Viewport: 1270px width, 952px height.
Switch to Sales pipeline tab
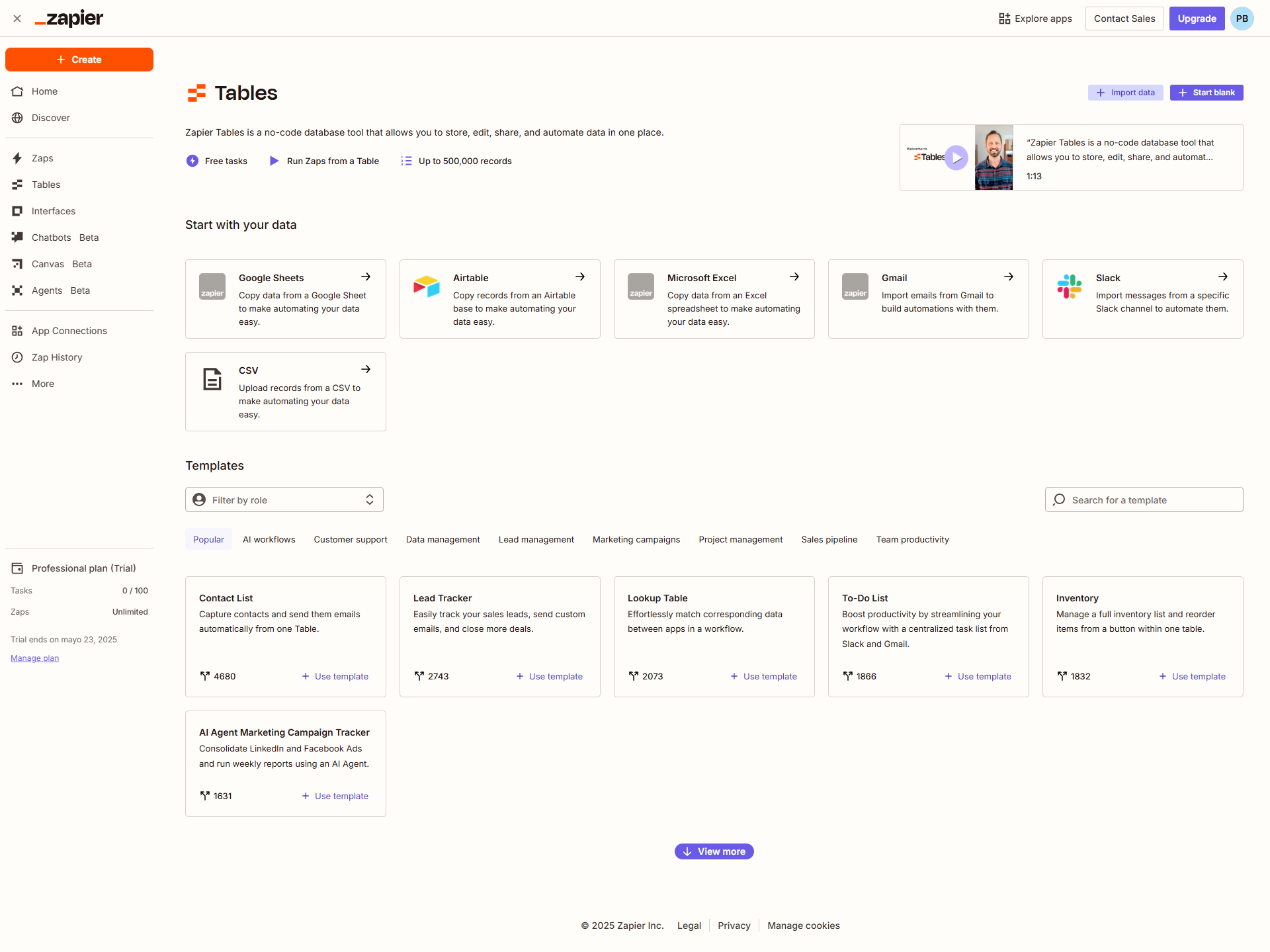(829, 539)
